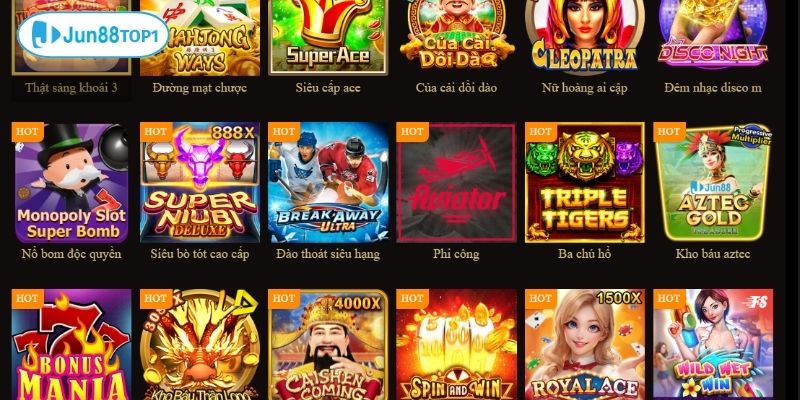This screenshot has width=800, height=400.
Task: Launch the Super Niubi Deluxe slot
Action: 199,182
